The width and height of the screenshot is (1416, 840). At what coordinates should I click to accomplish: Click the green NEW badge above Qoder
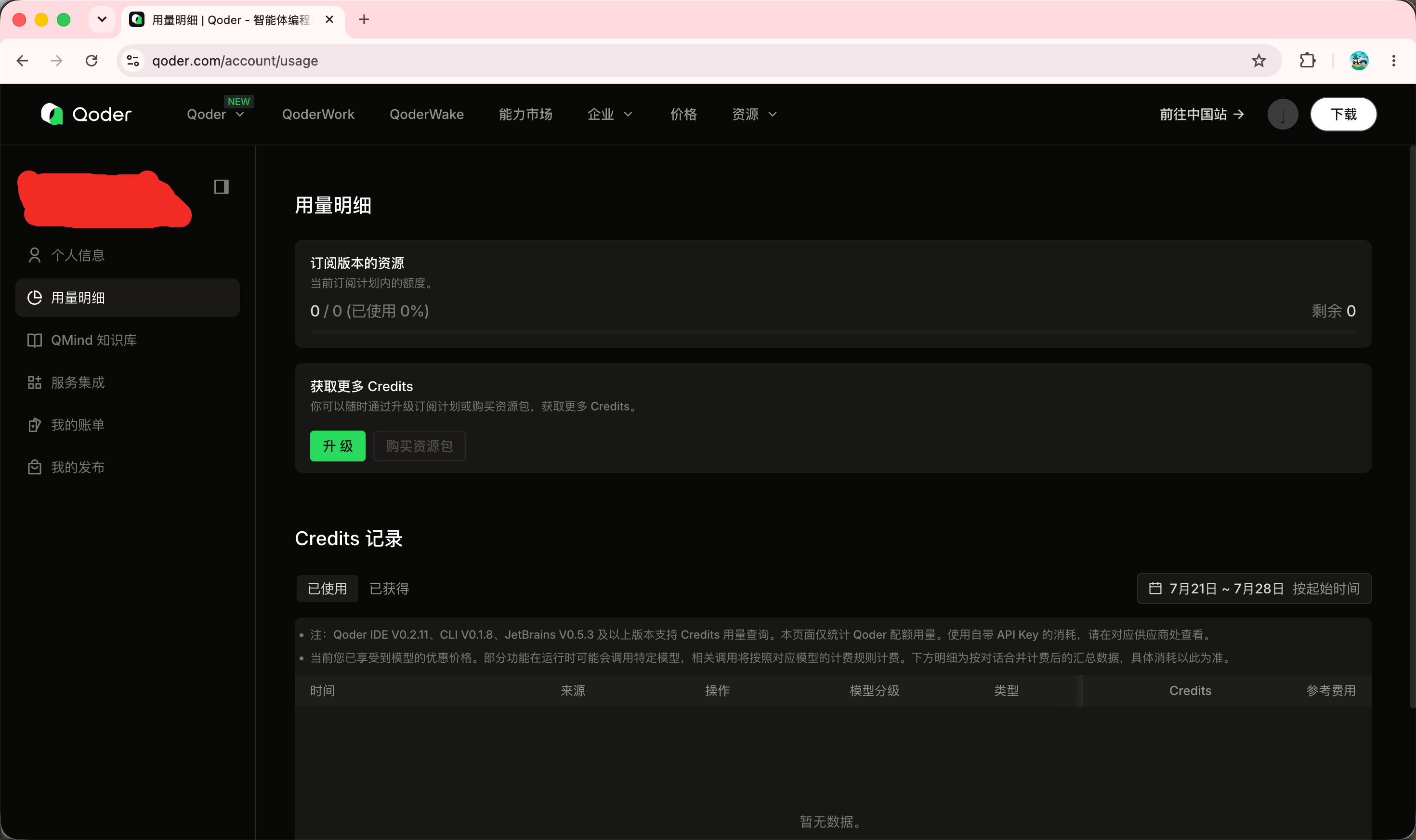(x=239, y=101)
